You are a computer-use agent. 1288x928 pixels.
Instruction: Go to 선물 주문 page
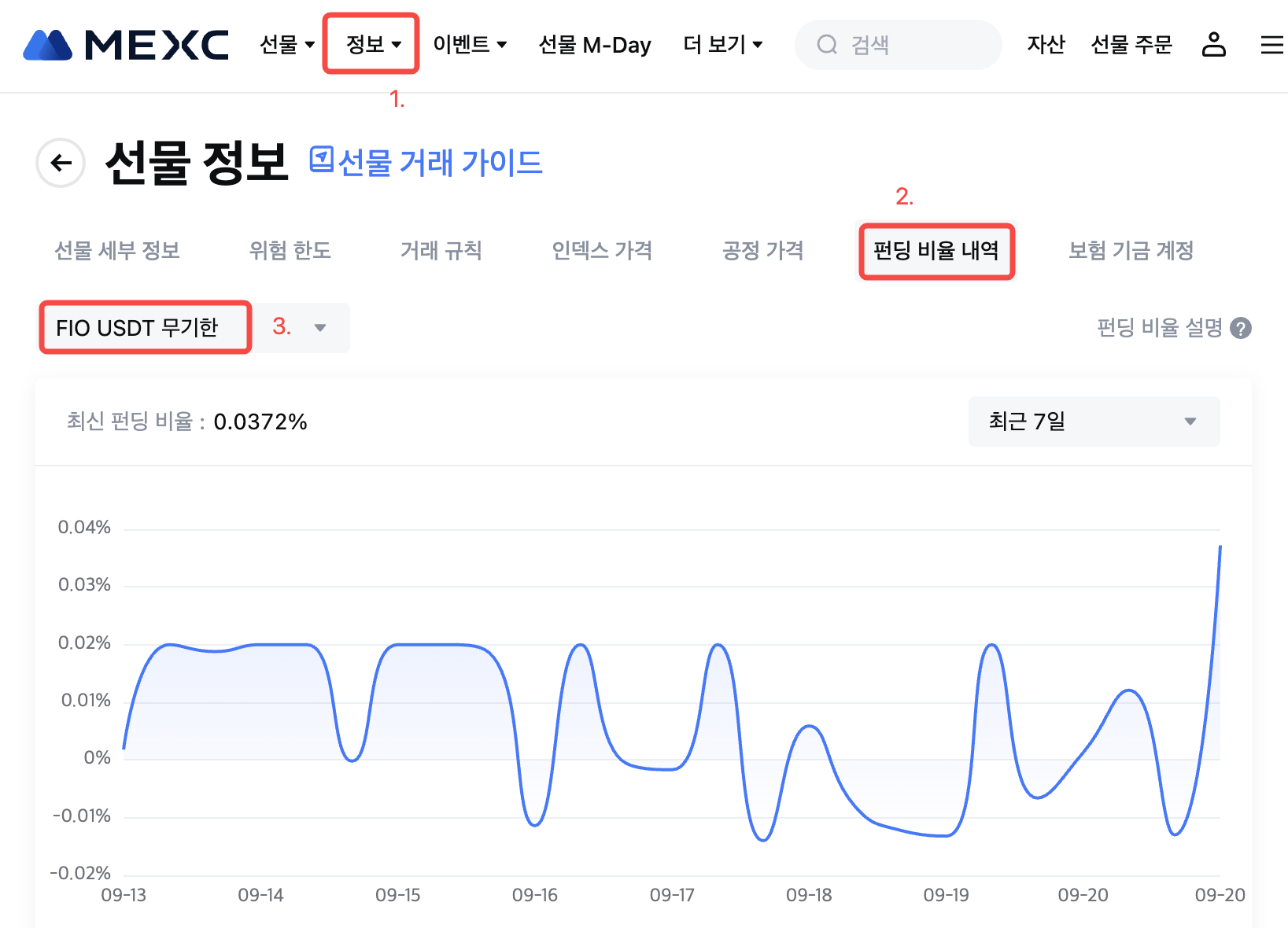pos(1131,45)
